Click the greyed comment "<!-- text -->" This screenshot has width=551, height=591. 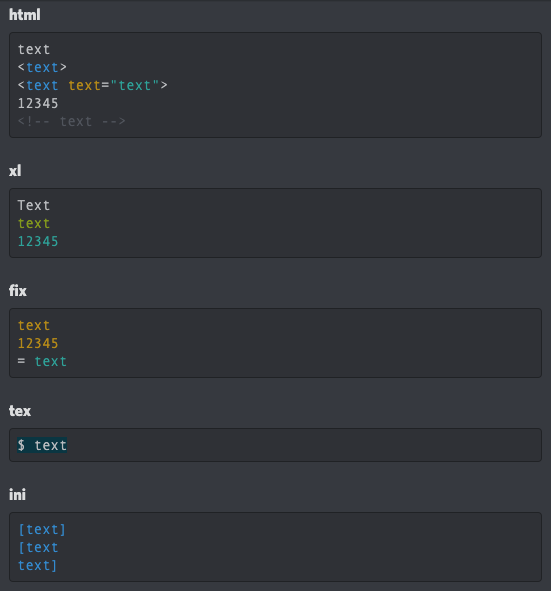click(72, 121)
